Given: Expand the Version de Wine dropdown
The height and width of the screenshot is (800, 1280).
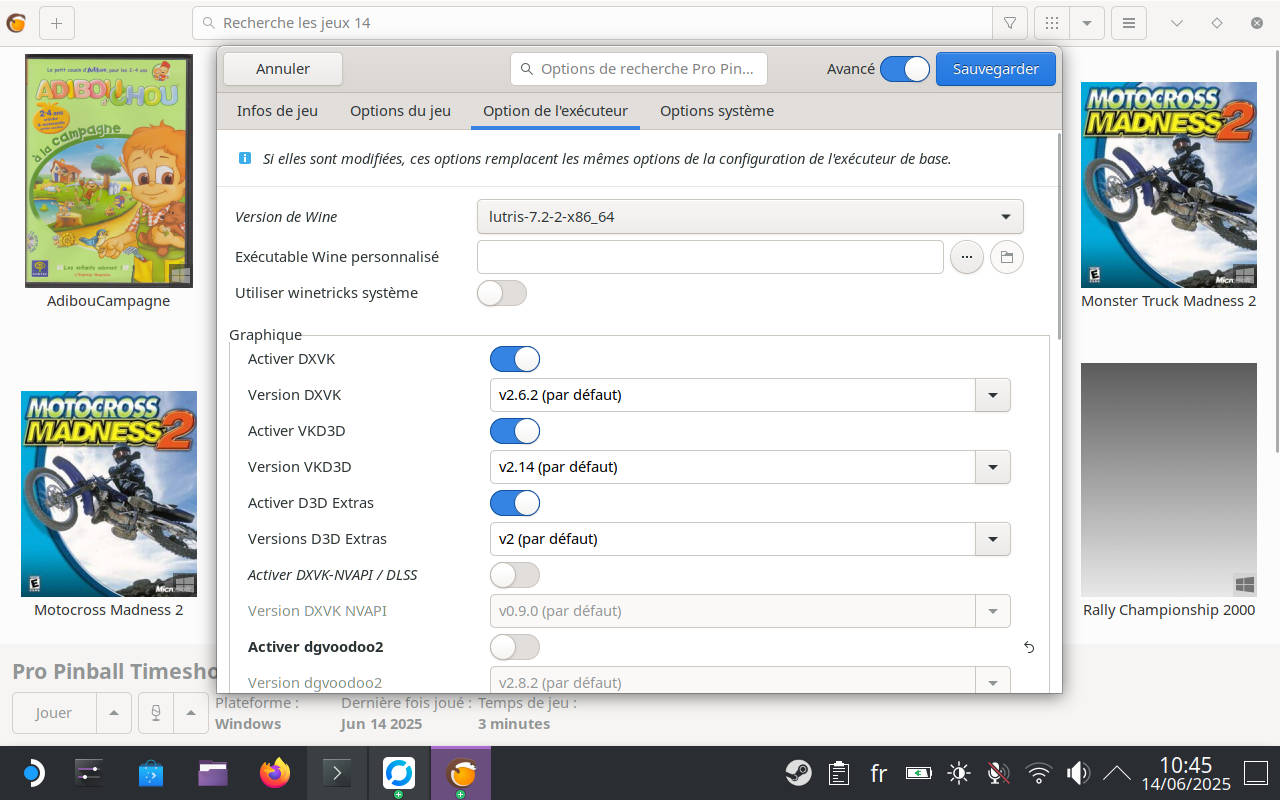Looking at the screenshot, I should tap(750, 216).
